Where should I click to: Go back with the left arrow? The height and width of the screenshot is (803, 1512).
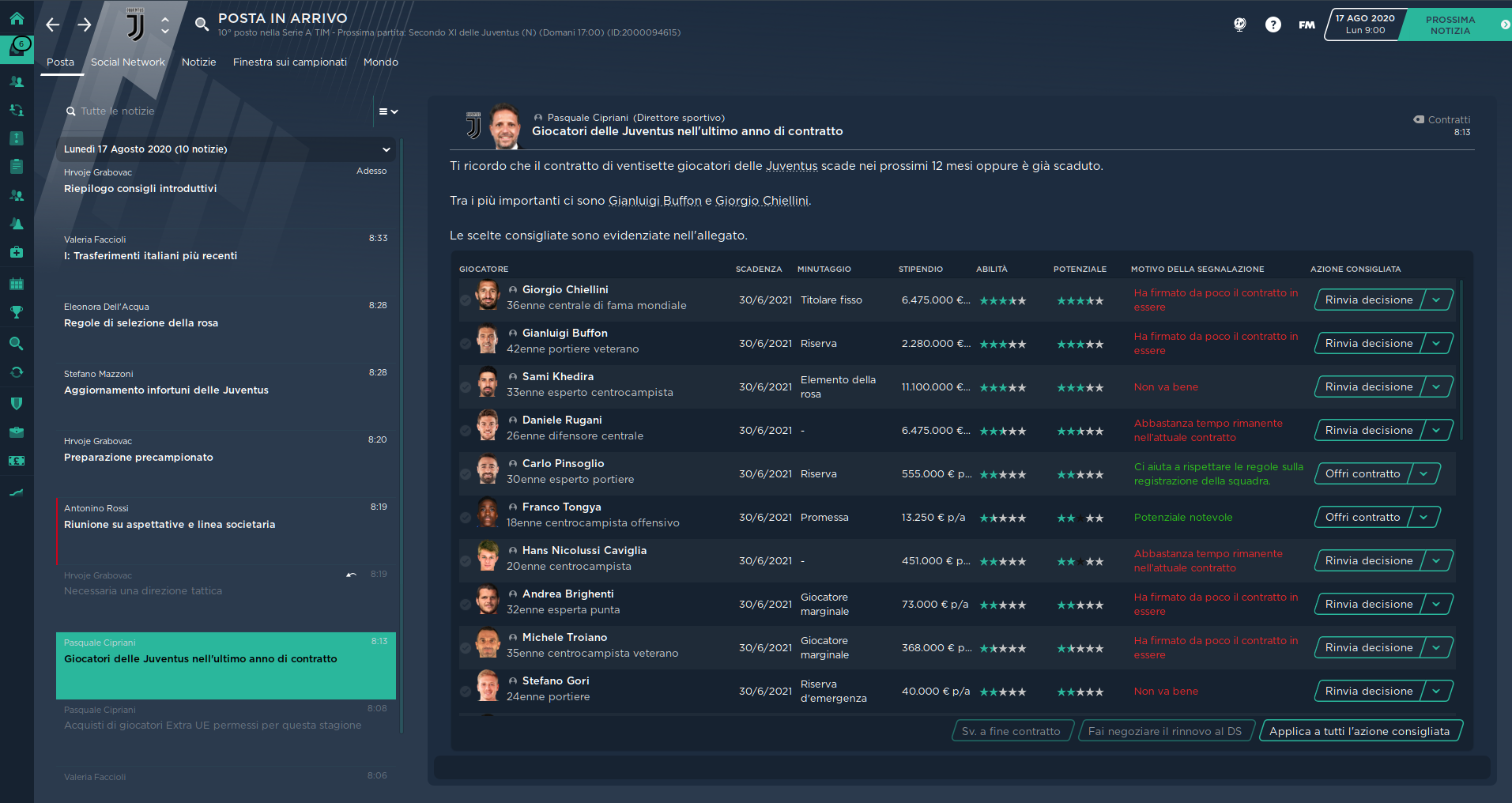(53, 25)
